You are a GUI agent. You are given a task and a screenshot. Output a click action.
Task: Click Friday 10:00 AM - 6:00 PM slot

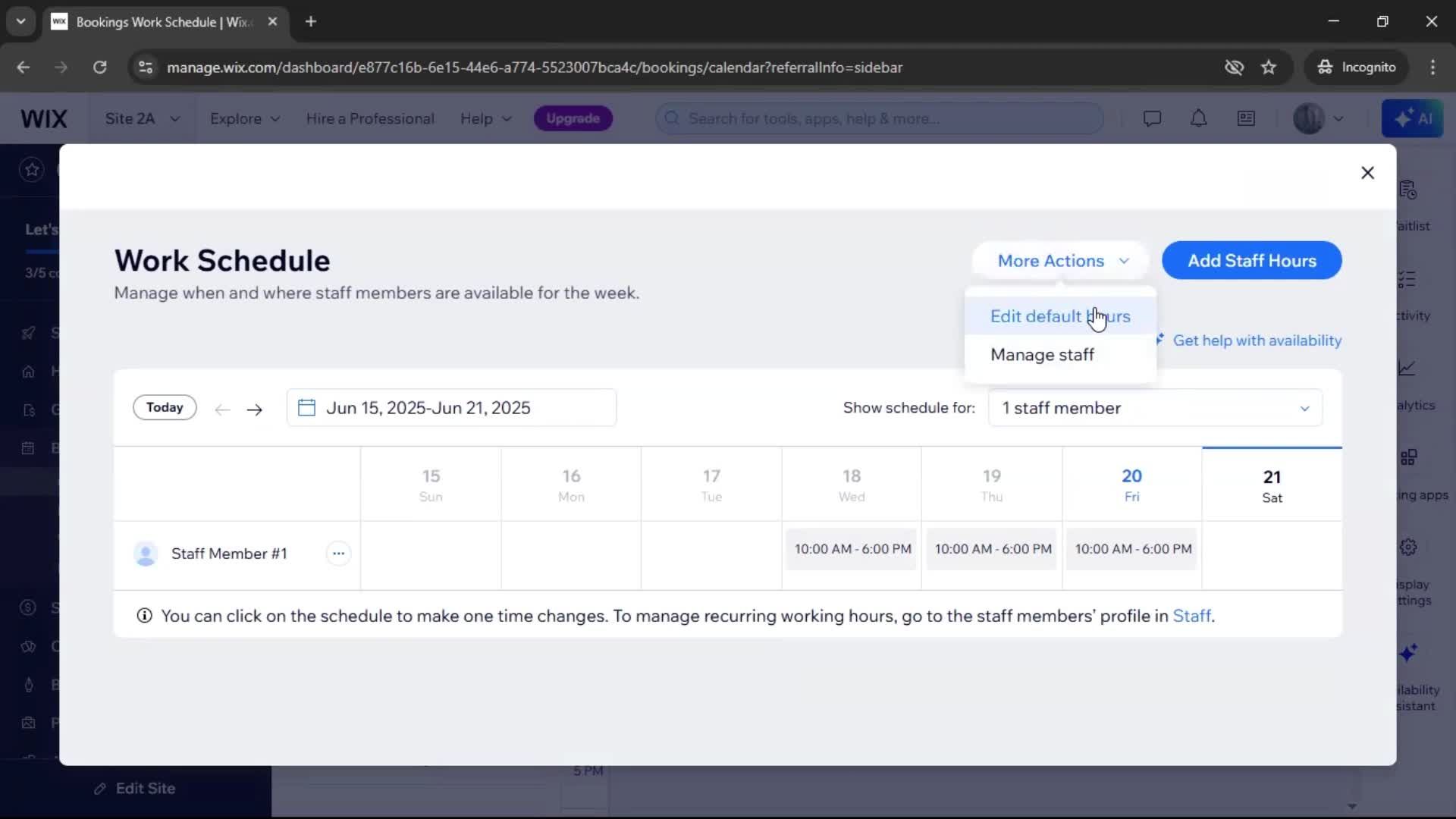(x=1133, y=549)
